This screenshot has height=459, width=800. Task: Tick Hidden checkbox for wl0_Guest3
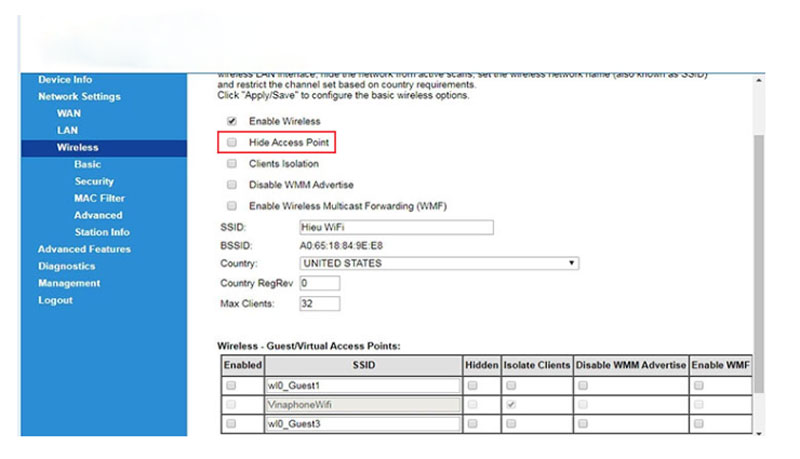tap(472, 424)
